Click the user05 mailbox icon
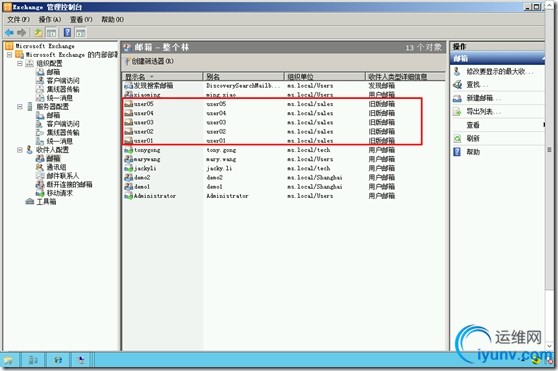Image resolution: width=558 pixels, height=371 pixels. [128, 104]
